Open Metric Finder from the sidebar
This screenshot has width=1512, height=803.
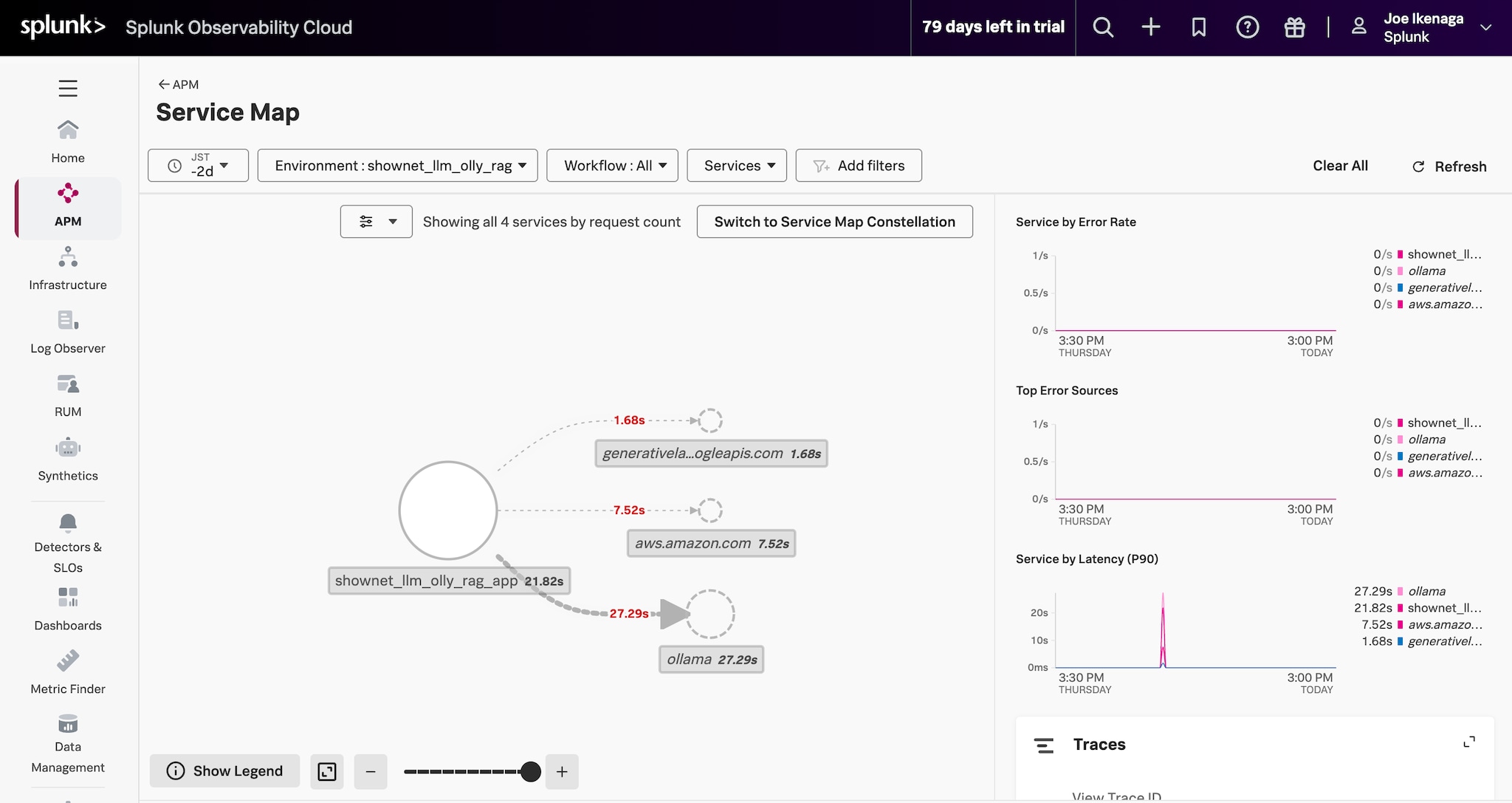coord(68,673)
